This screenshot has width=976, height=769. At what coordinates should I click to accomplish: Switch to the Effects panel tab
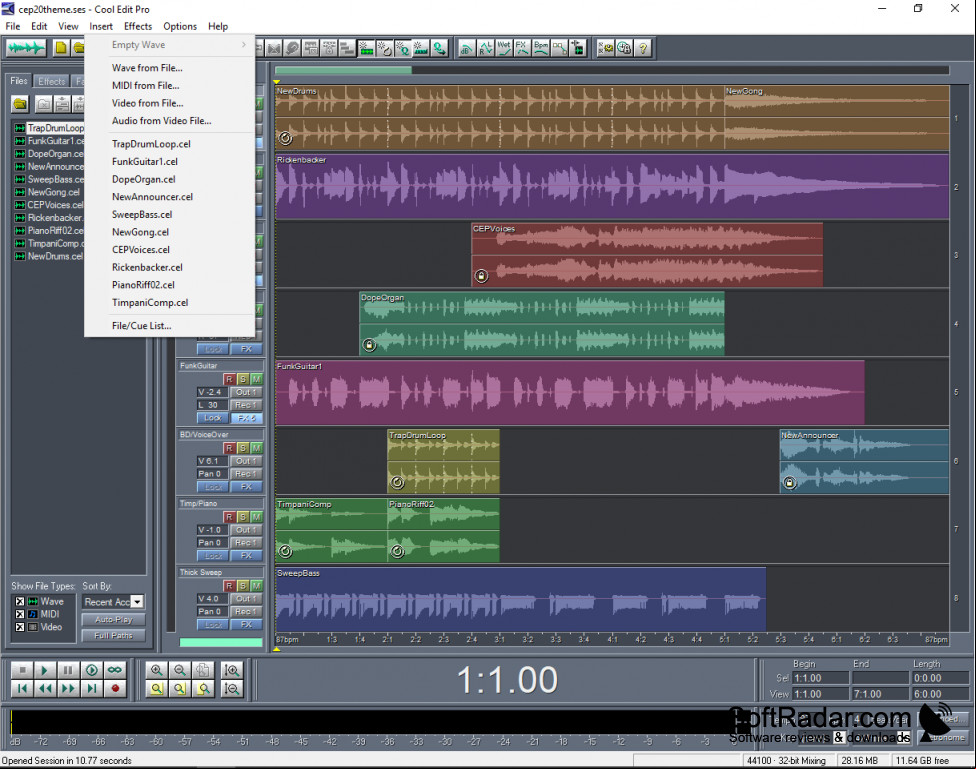51,82
